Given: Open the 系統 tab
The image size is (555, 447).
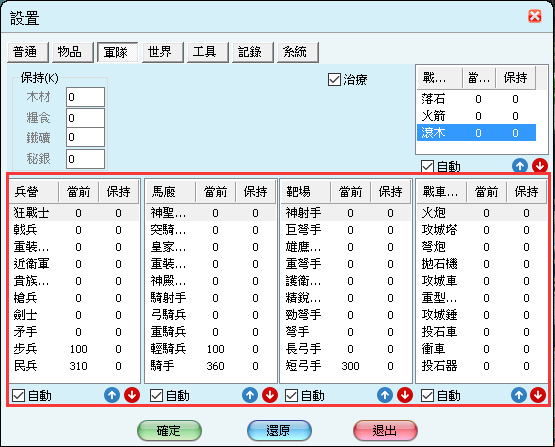Looking at the screenshot, I should 298,52.
